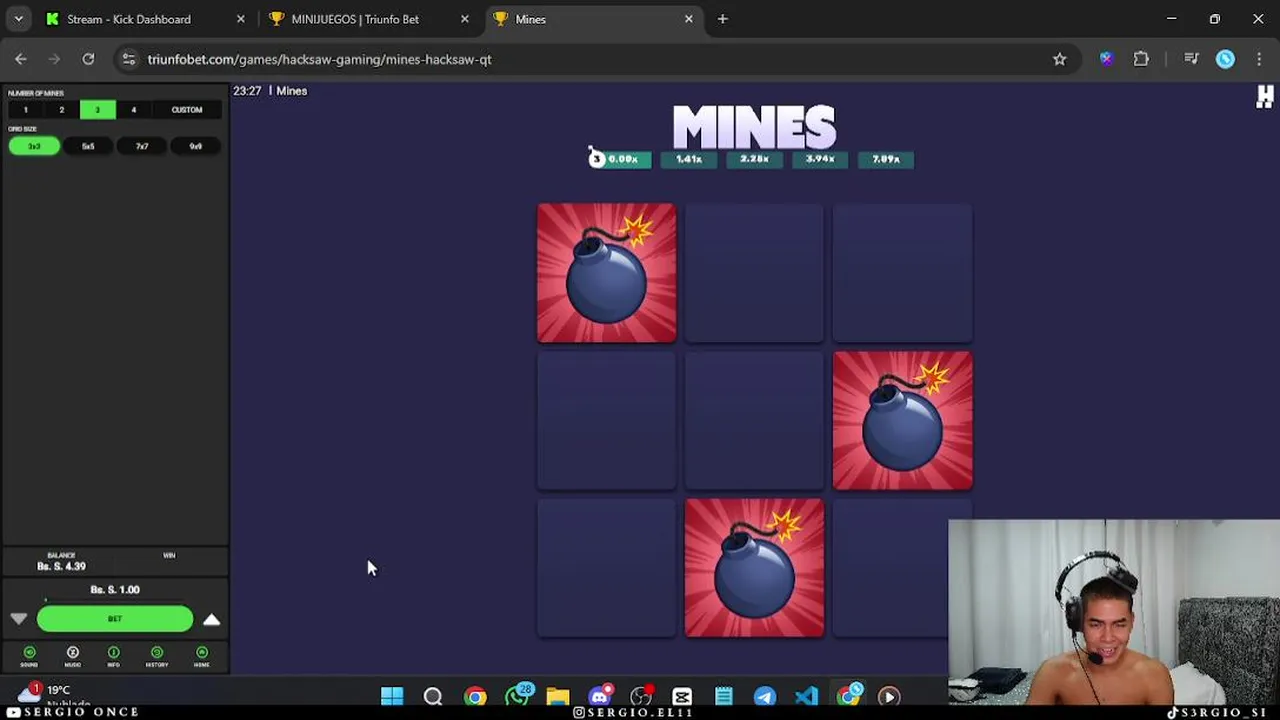Click the green BET button
This screenshot has width=1280, height=720.
pos(115,619)
